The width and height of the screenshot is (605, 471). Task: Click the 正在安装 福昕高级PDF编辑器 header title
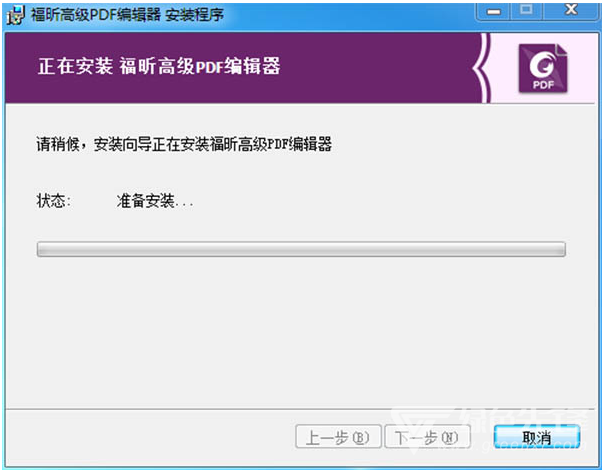tap(159, 66)
